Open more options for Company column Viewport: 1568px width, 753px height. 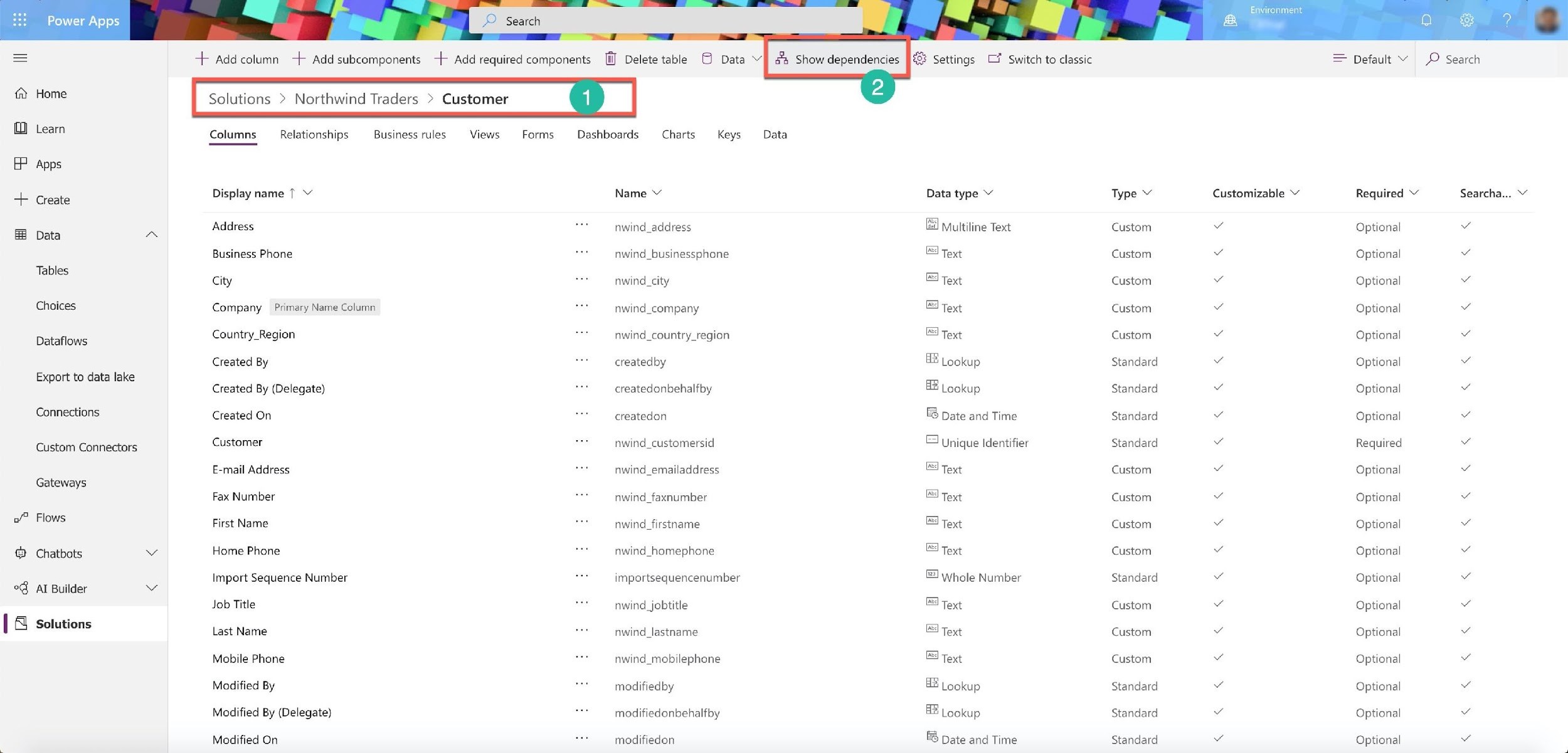582,306
